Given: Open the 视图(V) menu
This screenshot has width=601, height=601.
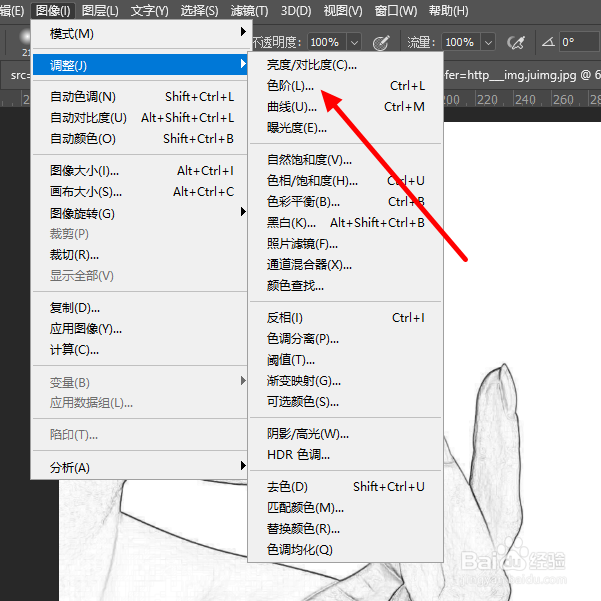Looking at the screenshot, I should 343,11.
